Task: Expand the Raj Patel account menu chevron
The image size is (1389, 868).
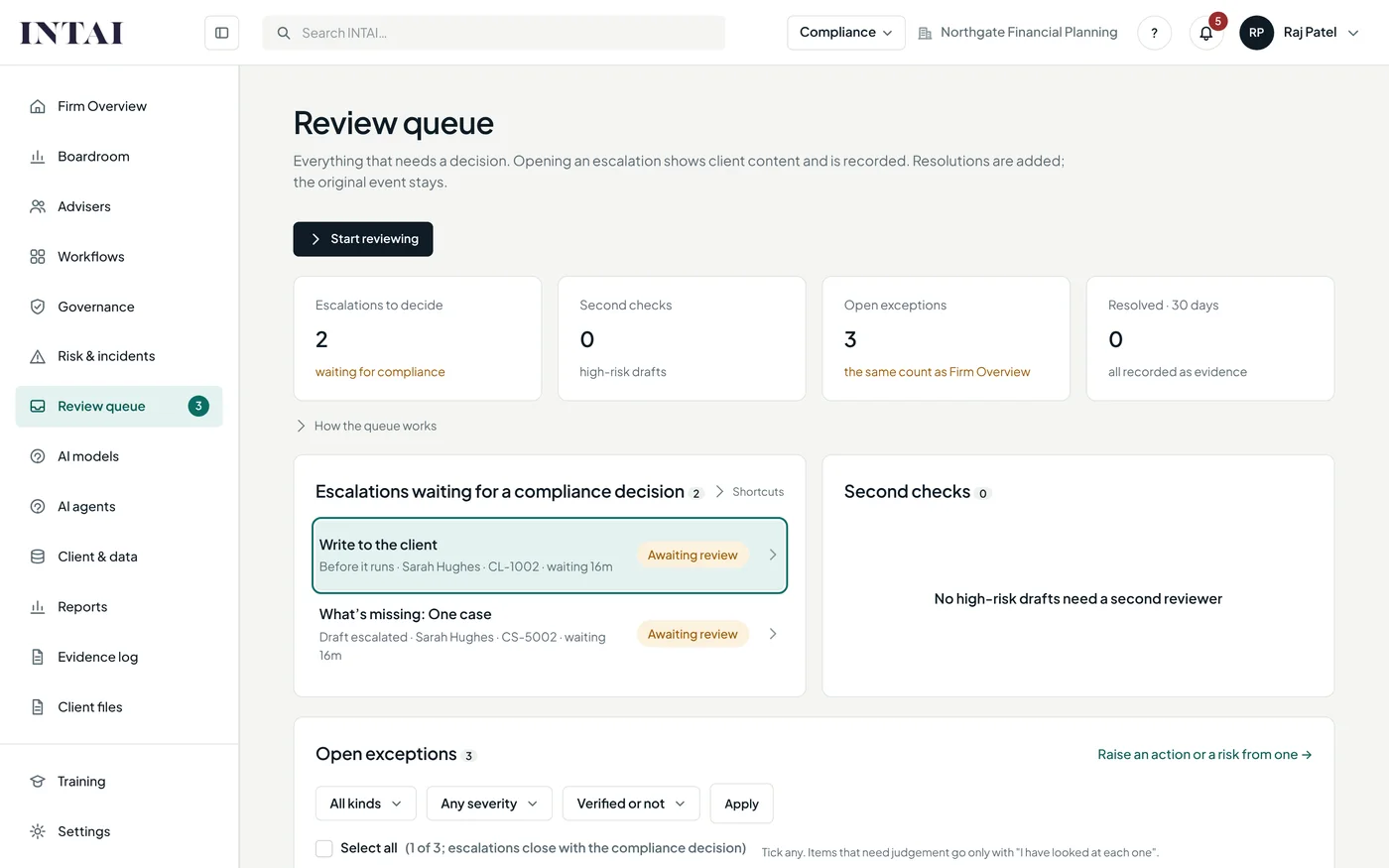Action: pos(1353,33)
